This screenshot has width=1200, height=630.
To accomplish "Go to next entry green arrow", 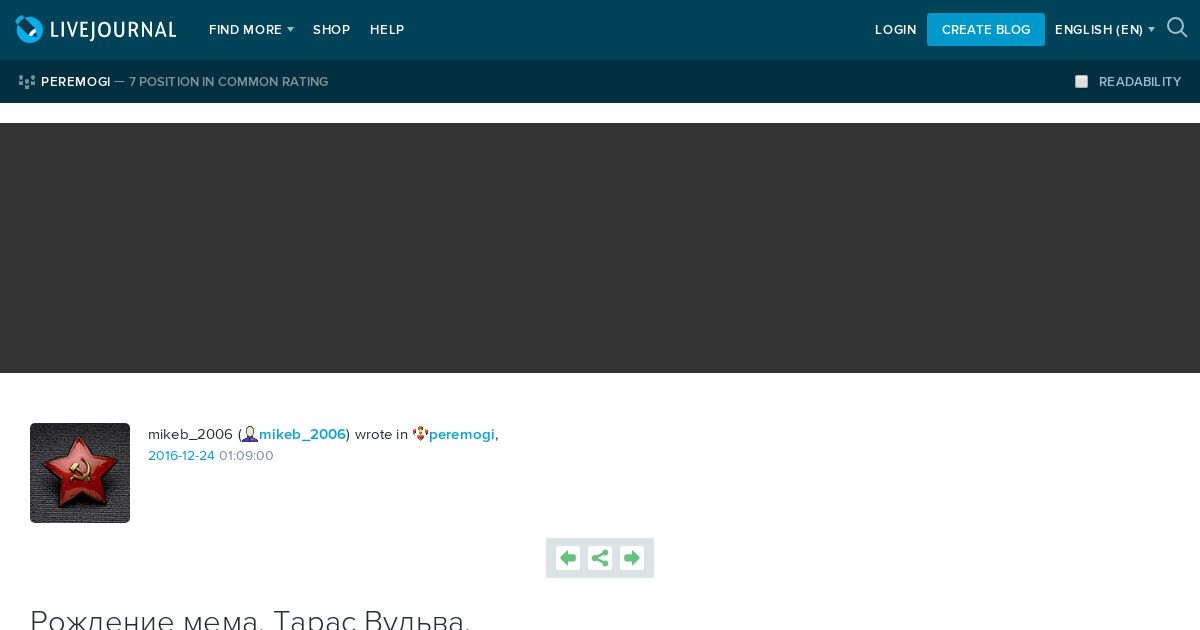I will pos(632,558).
